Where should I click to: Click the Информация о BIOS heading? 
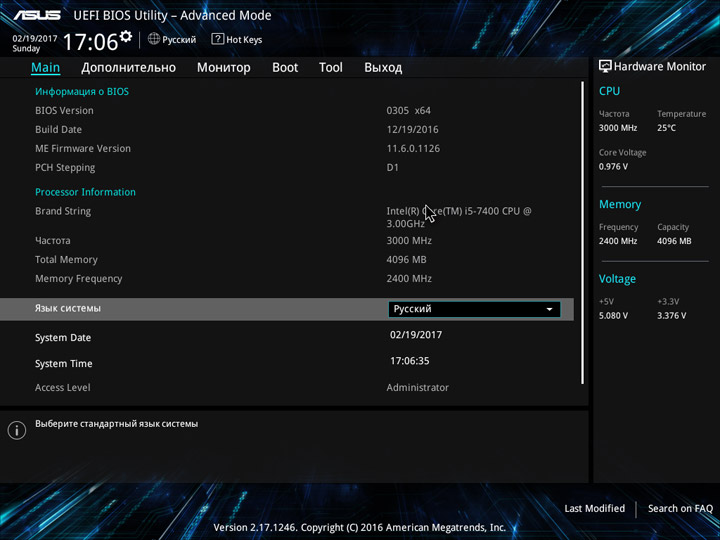(x=82, y=91)
